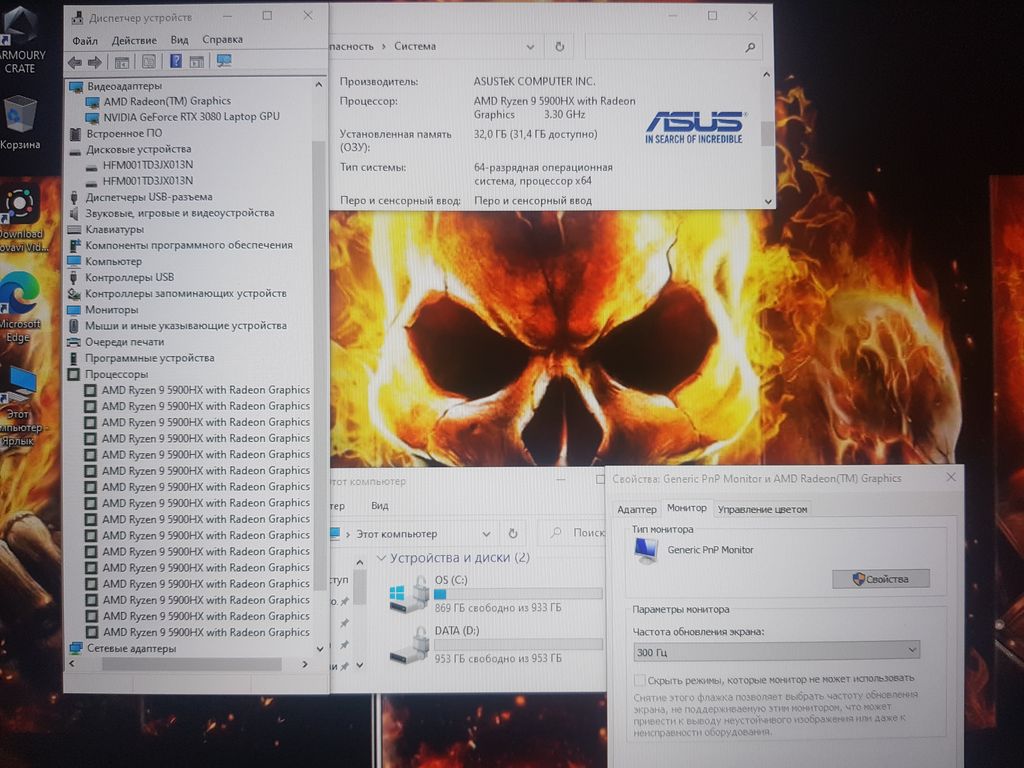Switch to the 'Адаптер' tab
1024x768 pixels.
point(637,509)
